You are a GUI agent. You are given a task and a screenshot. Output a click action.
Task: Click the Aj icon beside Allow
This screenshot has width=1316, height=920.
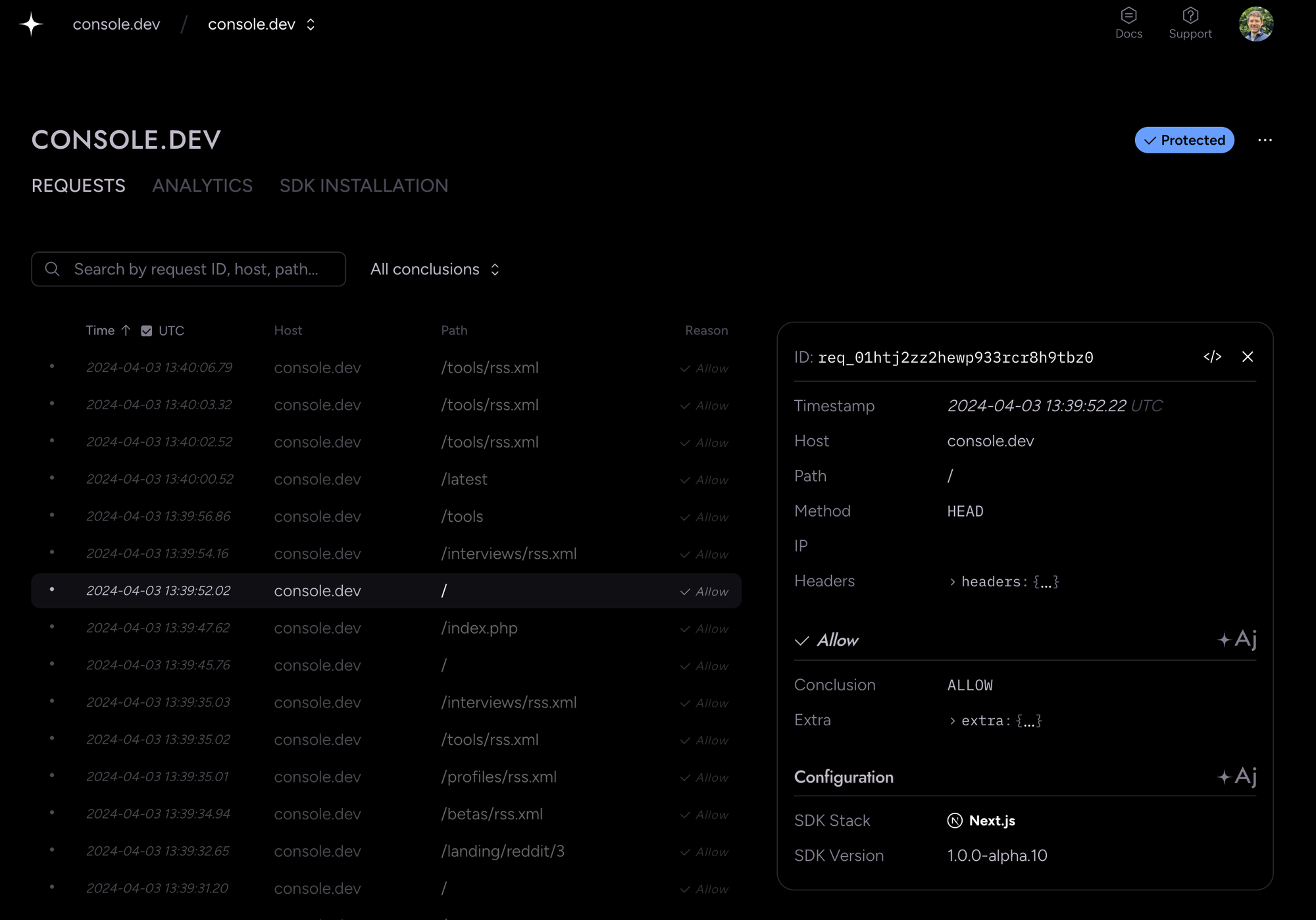1237,639
